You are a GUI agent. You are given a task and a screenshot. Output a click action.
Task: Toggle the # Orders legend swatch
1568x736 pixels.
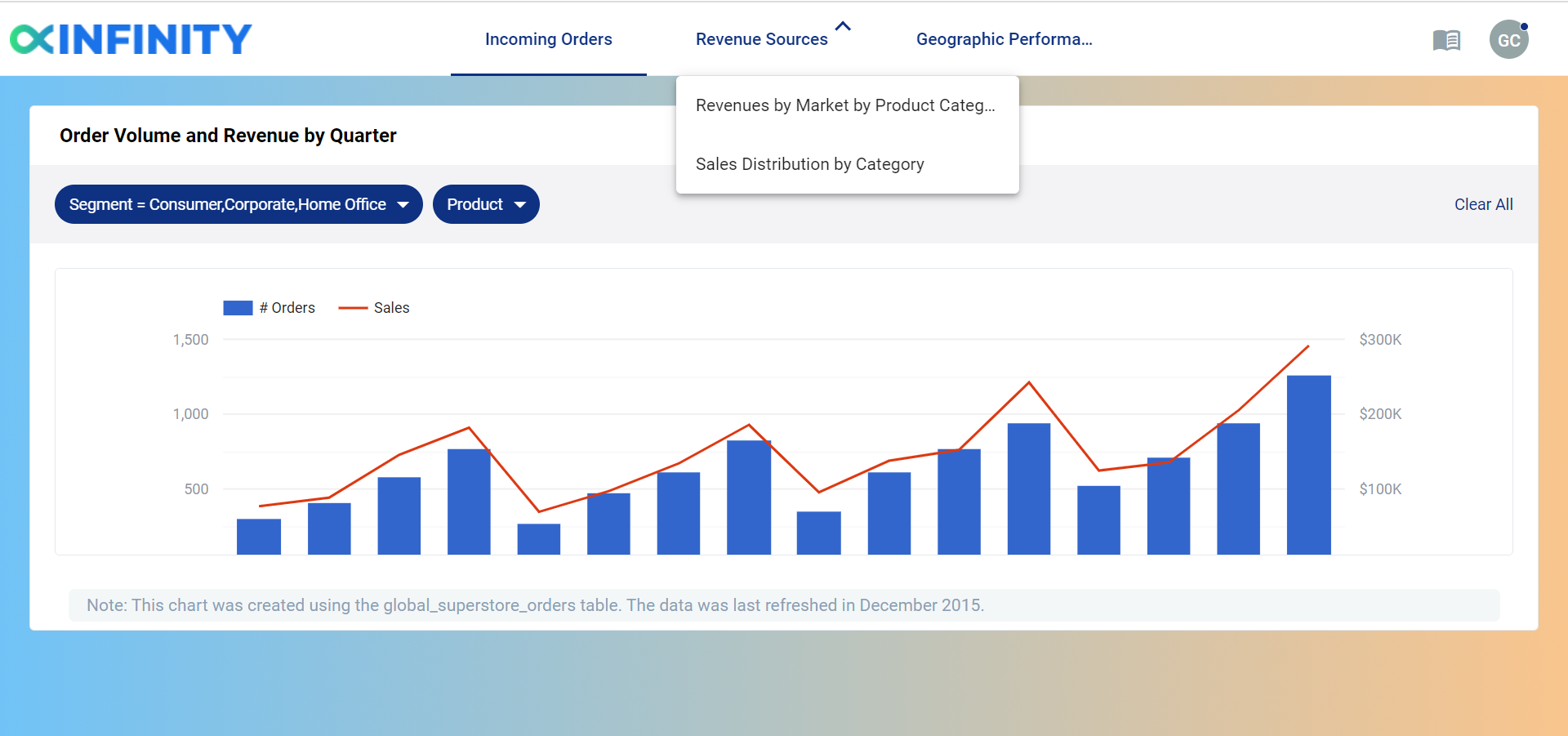click(x=238, y=308)
